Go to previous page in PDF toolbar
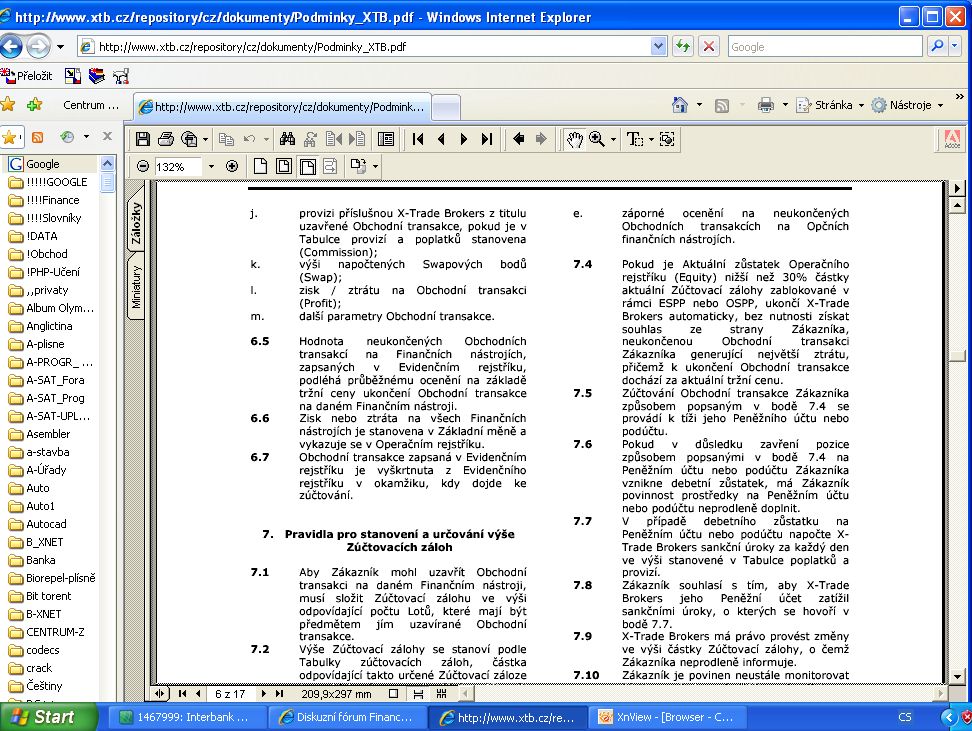The image size is (972, 731). click(x=441, y=139)
